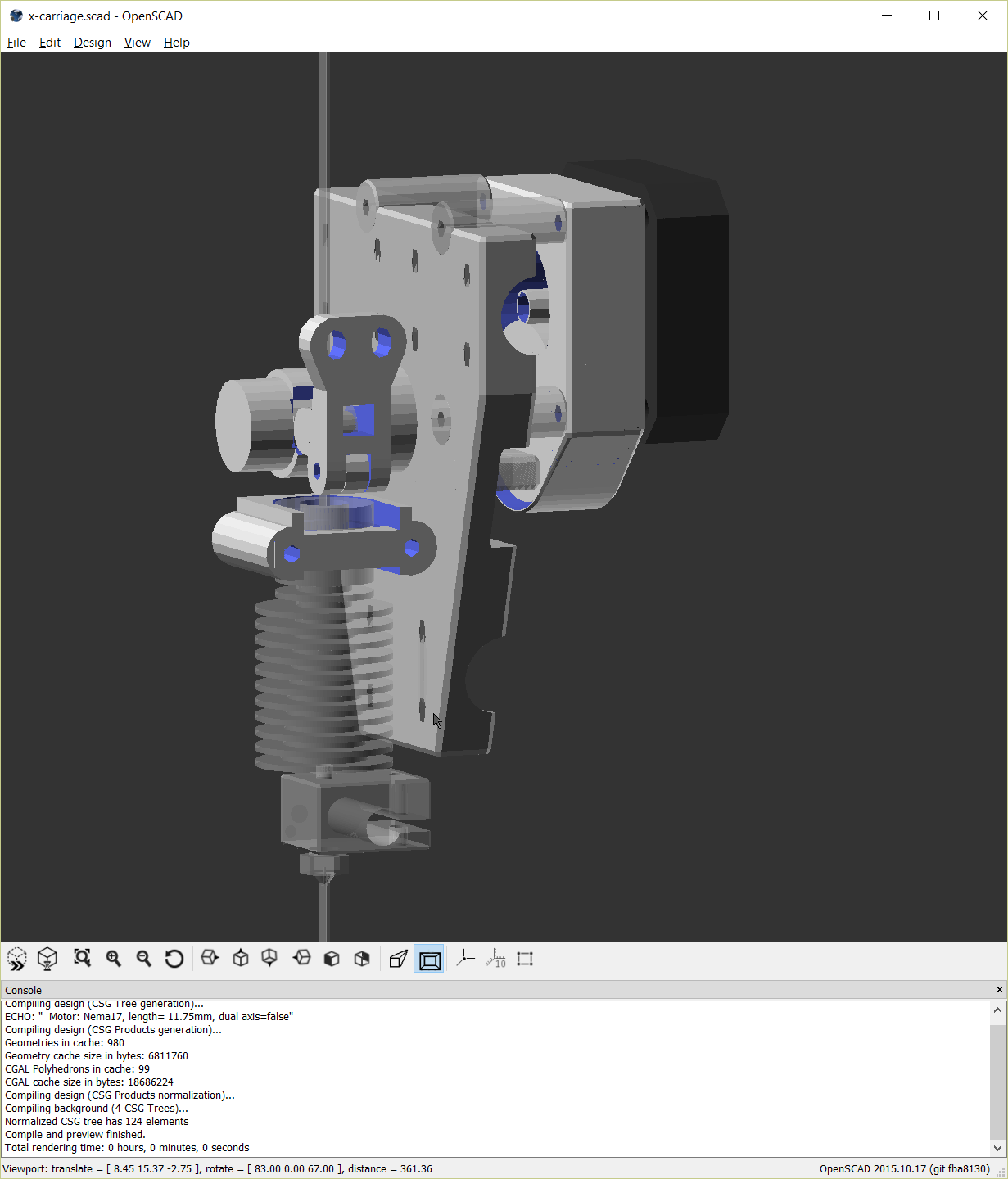Click the Preview icon in the toolbar

click(x=16, y=959)
